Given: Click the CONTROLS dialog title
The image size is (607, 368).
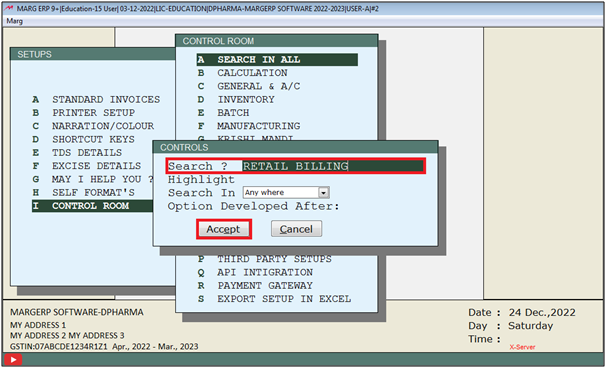Looking at the screenshot, I should tap(184, 147).
